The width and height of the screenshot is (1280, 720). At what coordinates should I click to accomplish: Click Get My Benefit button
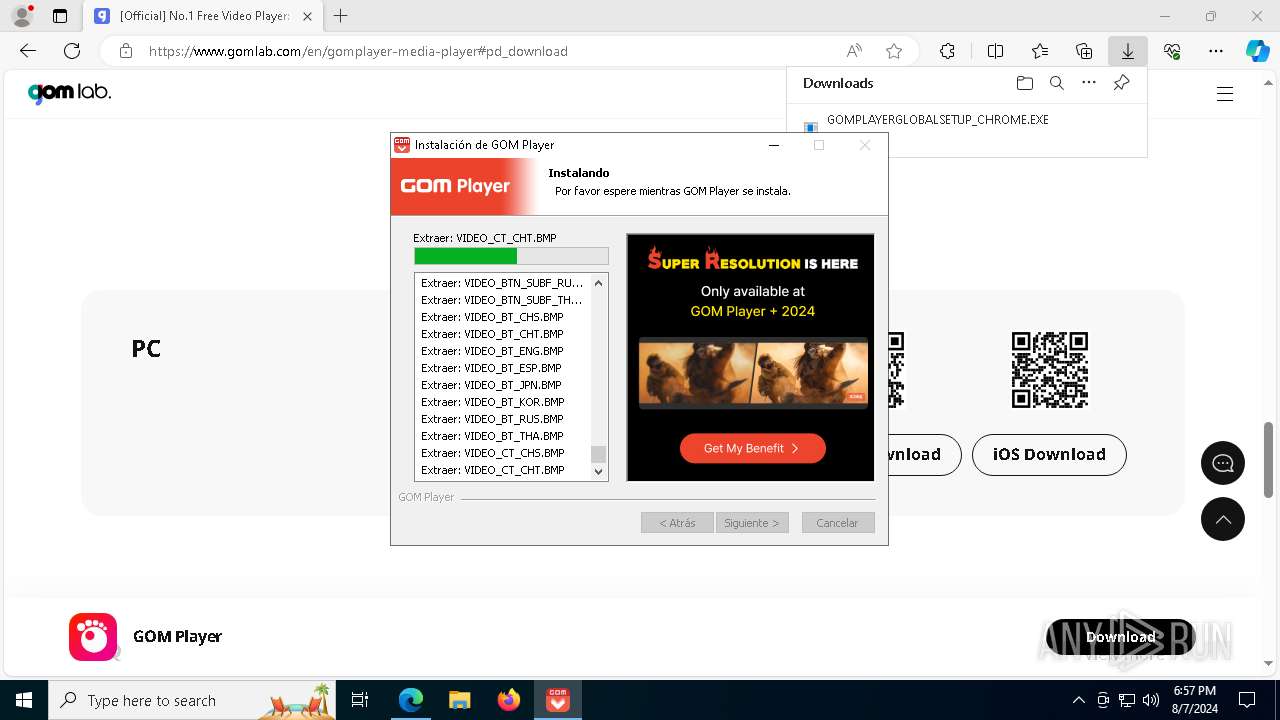tap(753, 448)
